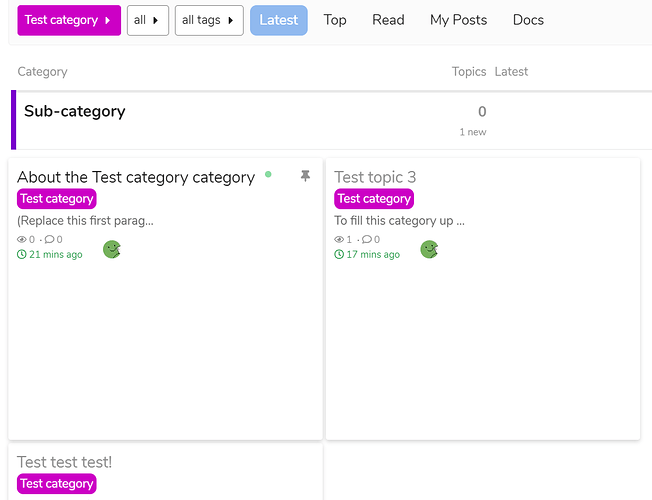Click the pin icon on About topic
Image resolution: width=652 pixels, height=500 pixels.
305,176
